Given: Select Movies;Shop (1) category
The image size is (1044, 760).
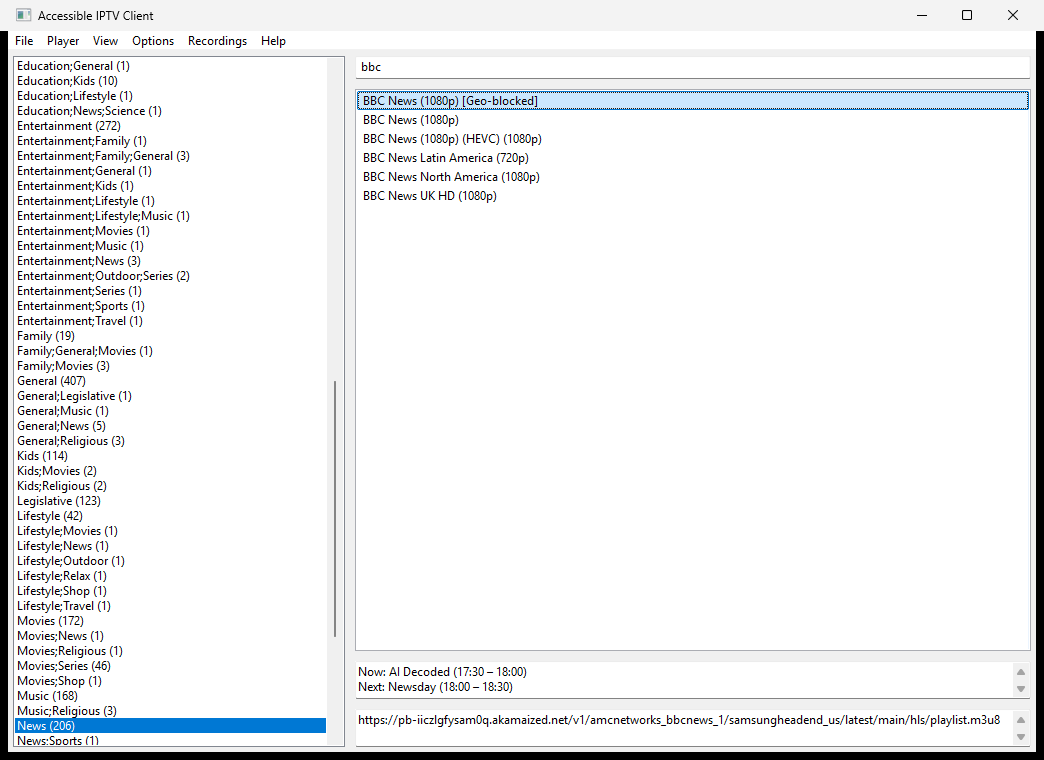Looking at the screenshot, I should [x=170, y=681].
